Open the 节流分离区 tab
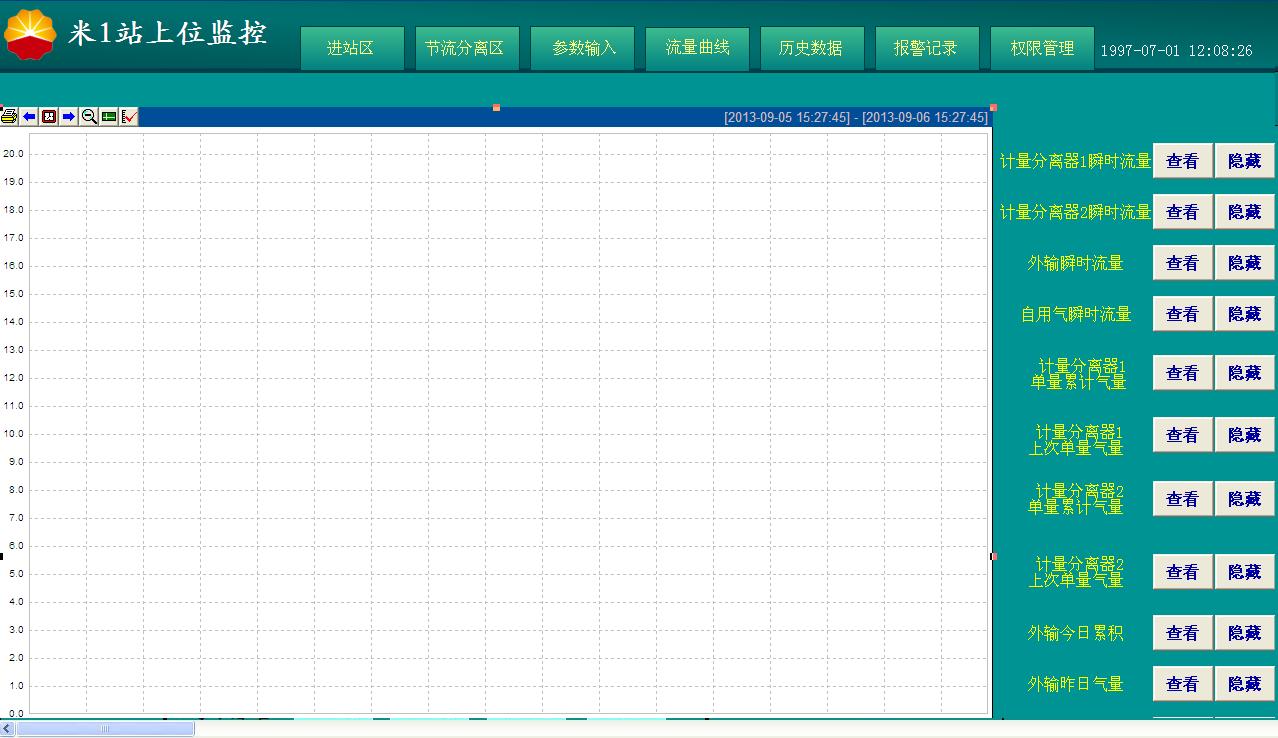The image size is (1278, 738). 467,48
